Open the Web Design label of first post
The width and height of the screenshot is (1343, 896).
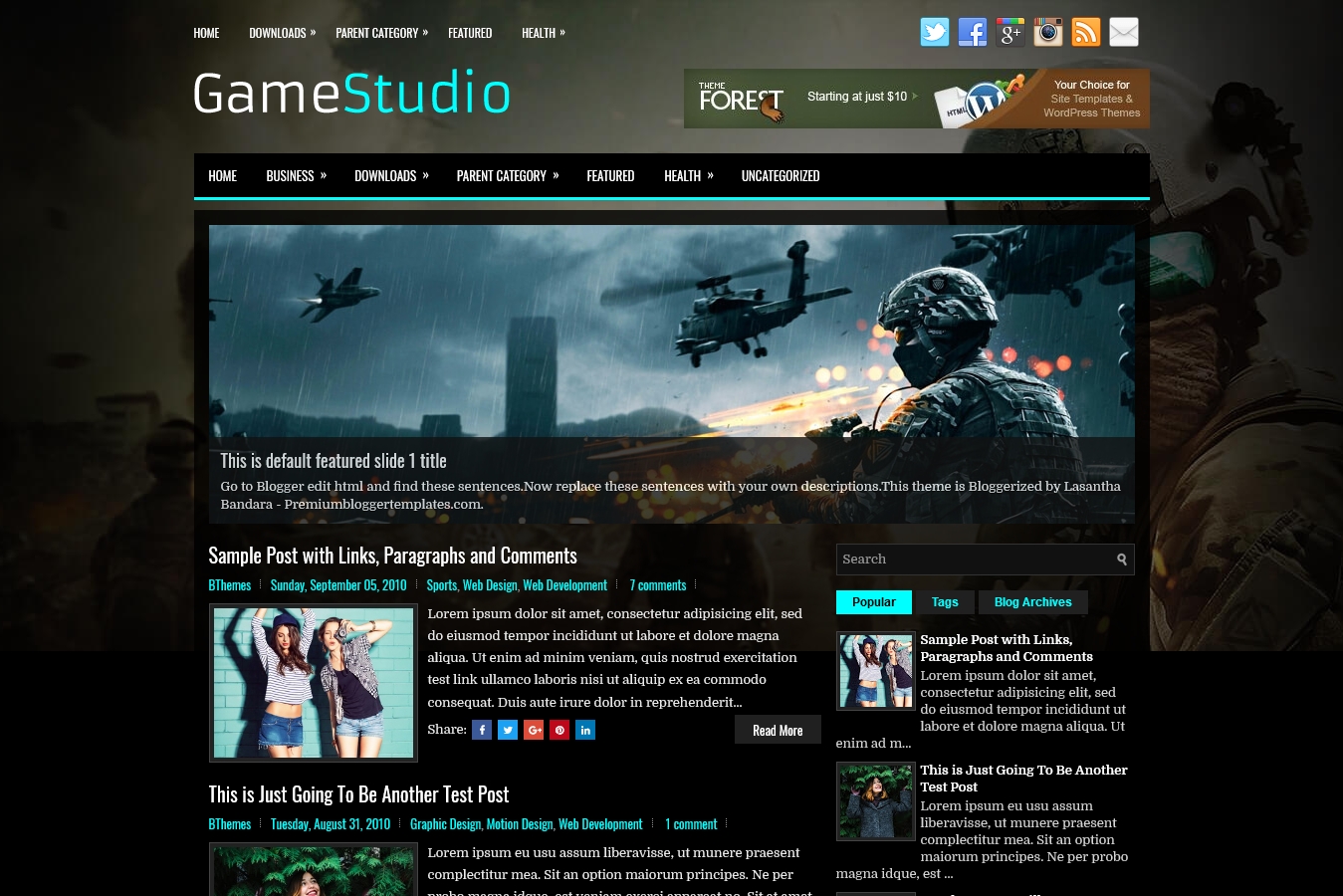coord(490,585)
